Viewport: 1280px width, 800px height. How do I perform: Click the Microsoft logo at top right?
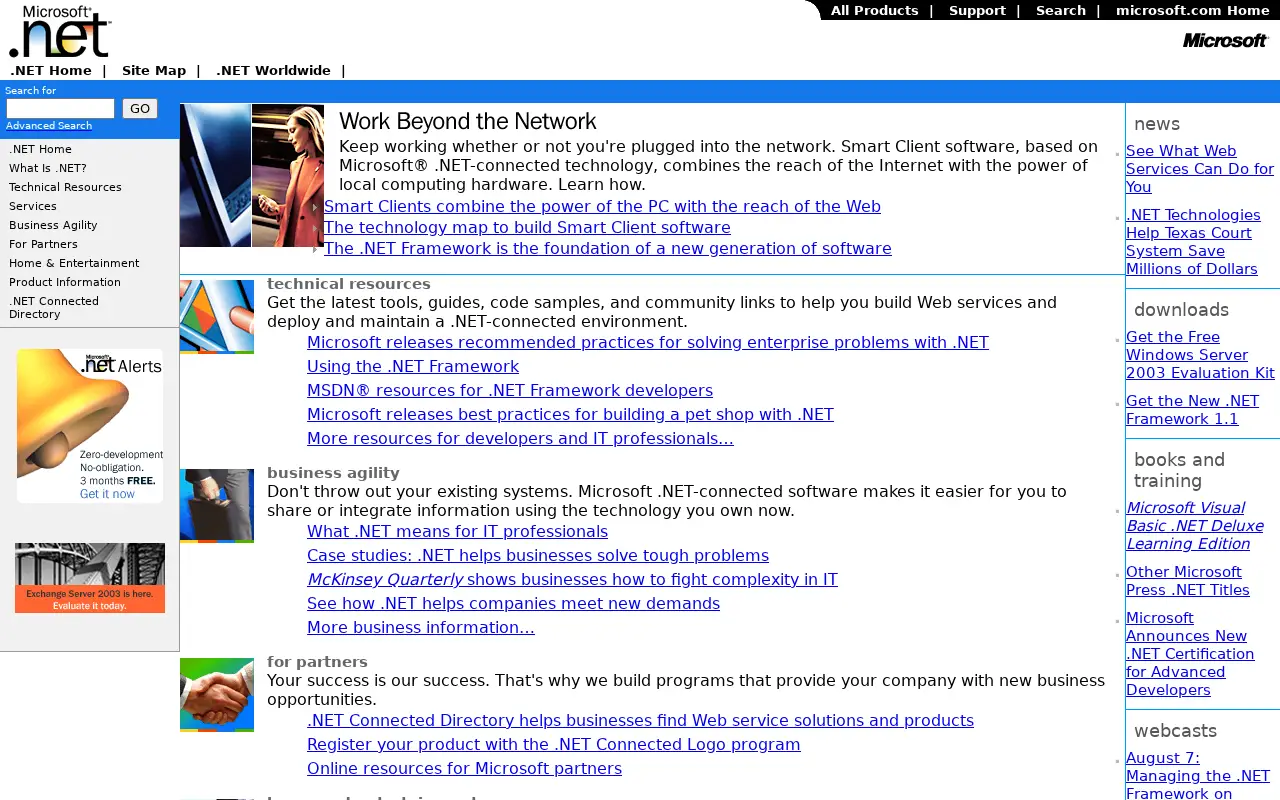[x=1225, y=40]
